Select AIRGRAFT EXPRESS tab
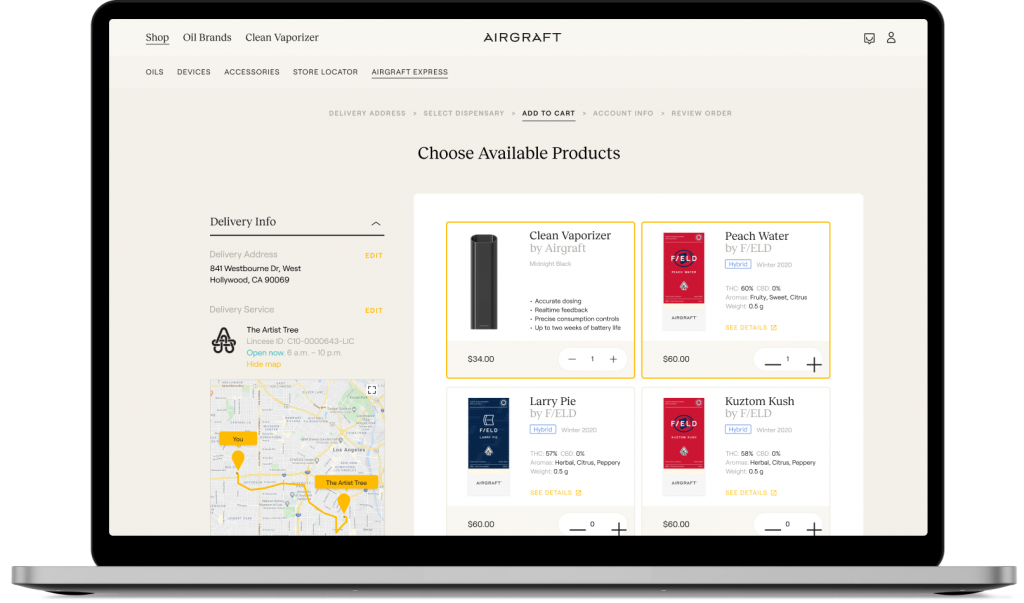 409,72
